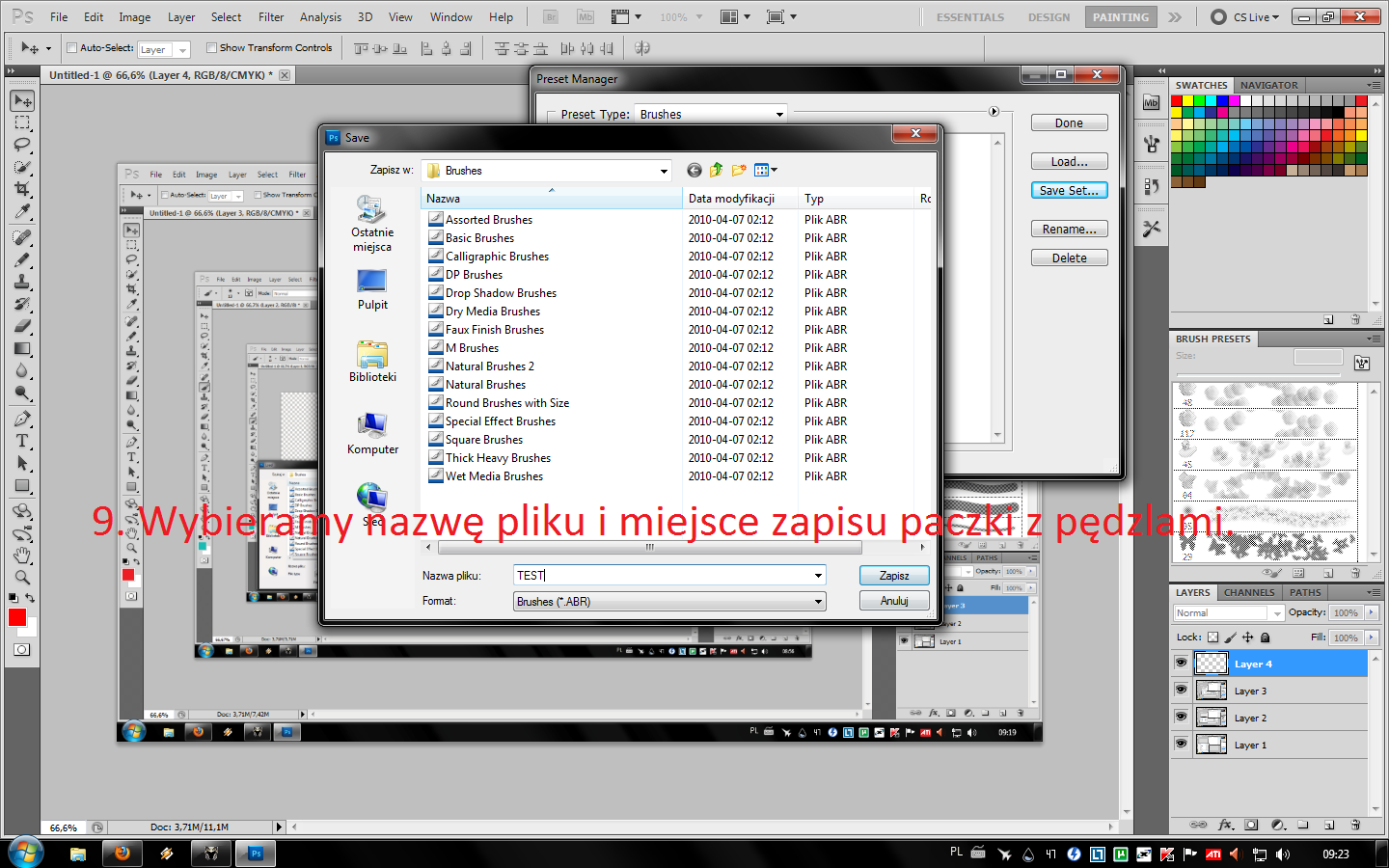Switch to the Navigator tab
The width and height of the screenshot is (1389, 868).
pos(1268,85)
